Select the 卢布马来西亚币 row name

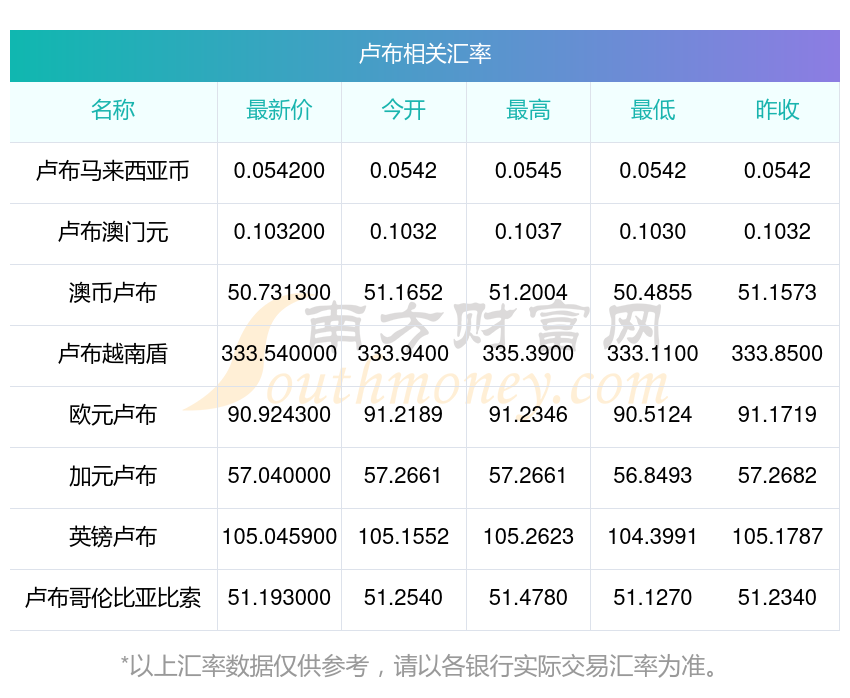(113, 171)
